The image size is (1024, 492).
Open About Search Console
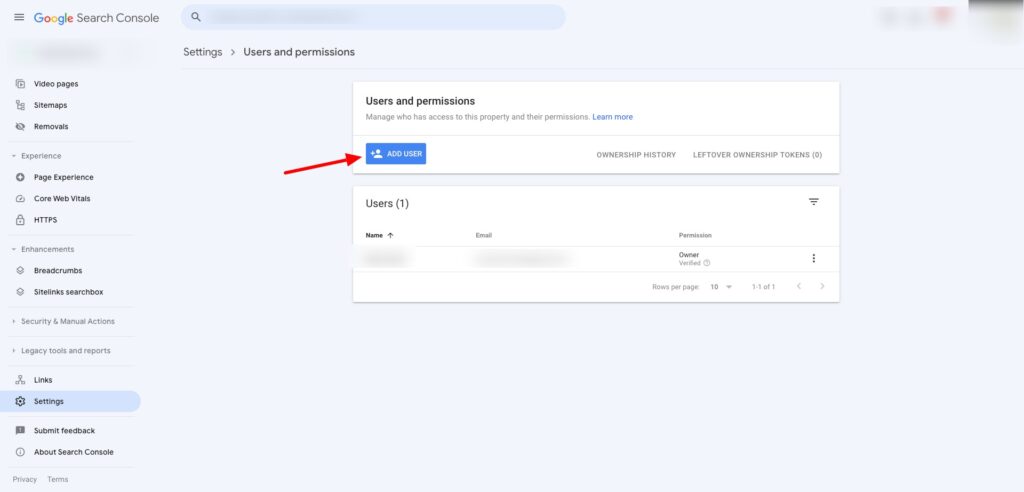(73, 452)
